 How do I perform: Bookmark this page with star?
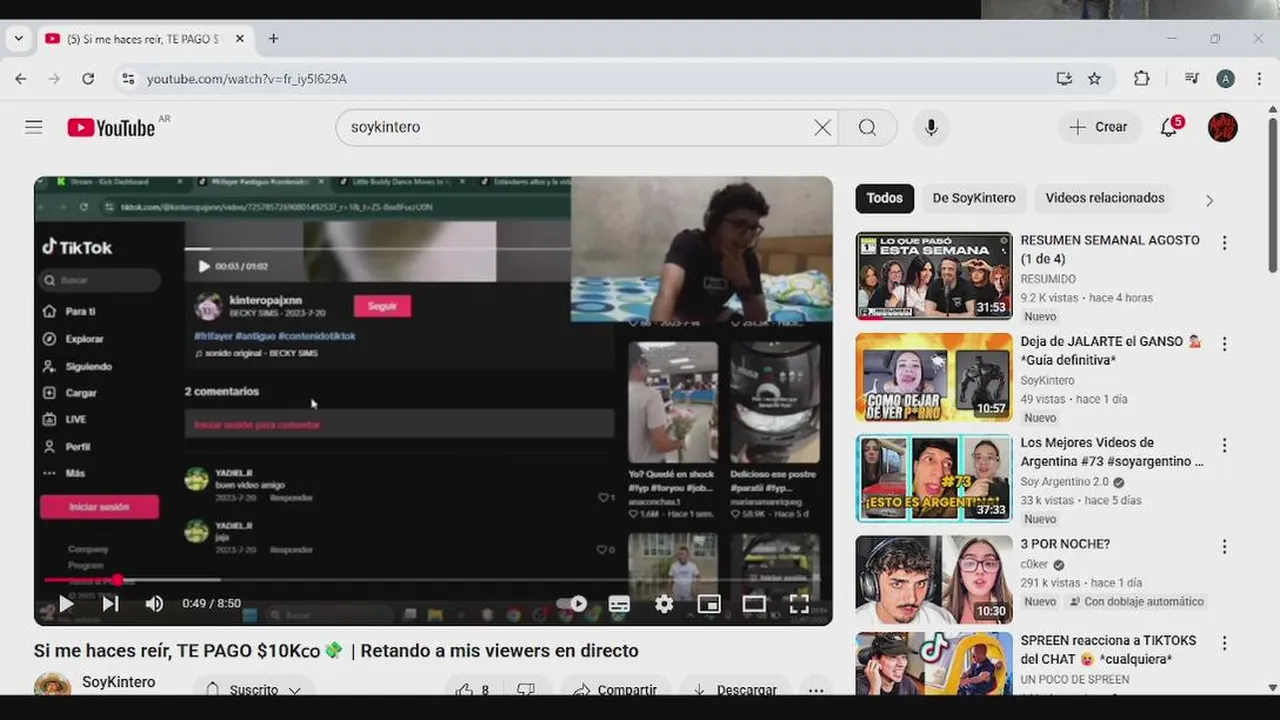pos(1095,78)
